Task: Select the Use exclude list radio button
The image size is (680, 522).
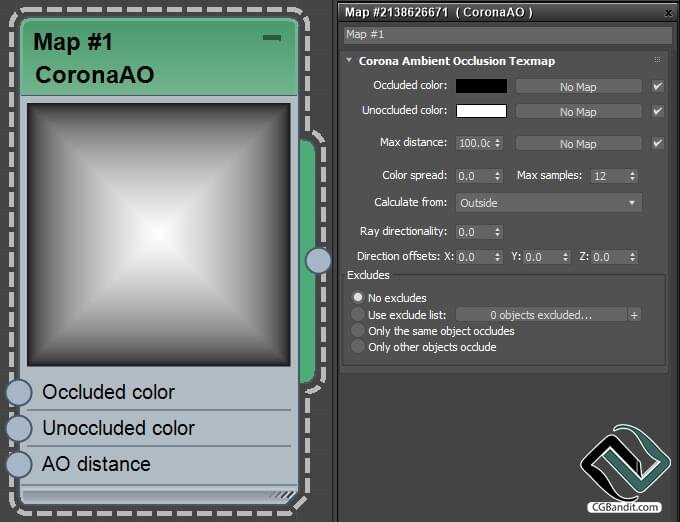Action: pos(358,314)
